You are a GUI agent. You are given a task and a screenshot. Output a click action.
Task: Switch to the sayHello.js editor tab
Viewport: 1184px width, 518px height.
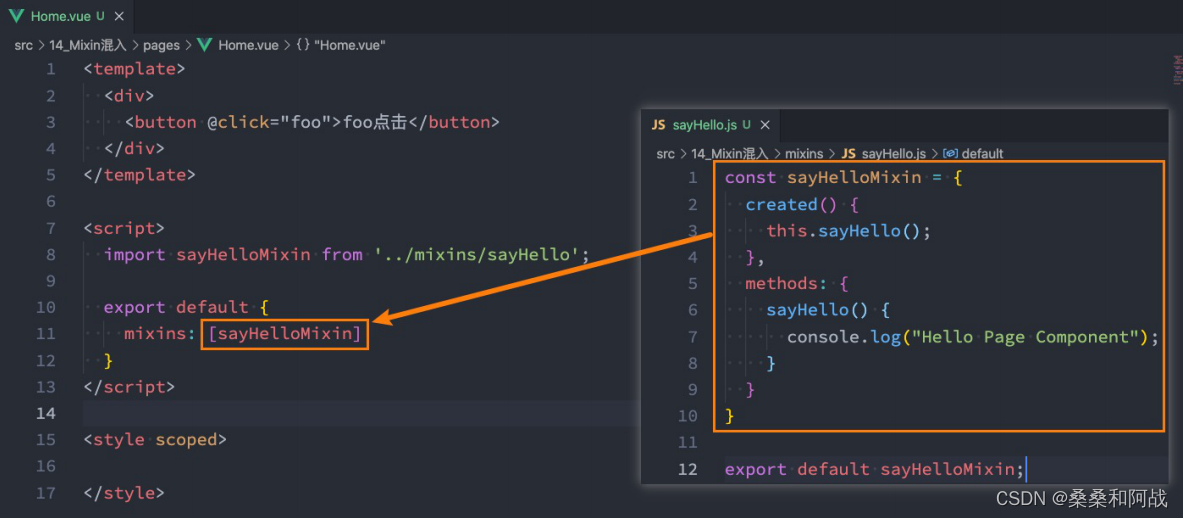coord(710,125)
